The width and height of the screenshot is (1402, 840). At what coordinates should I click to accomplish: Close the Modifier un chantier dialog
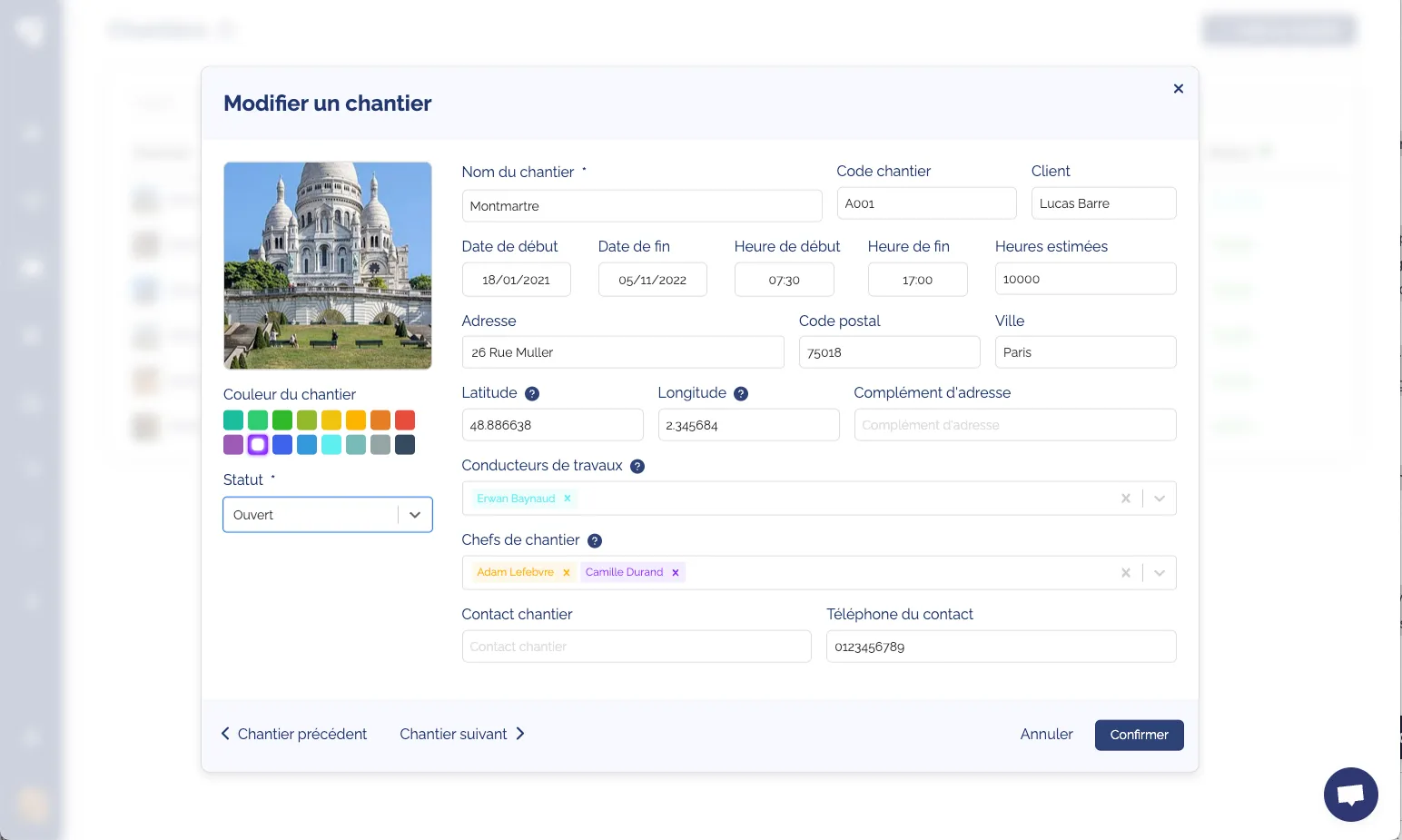point(1178,88)
